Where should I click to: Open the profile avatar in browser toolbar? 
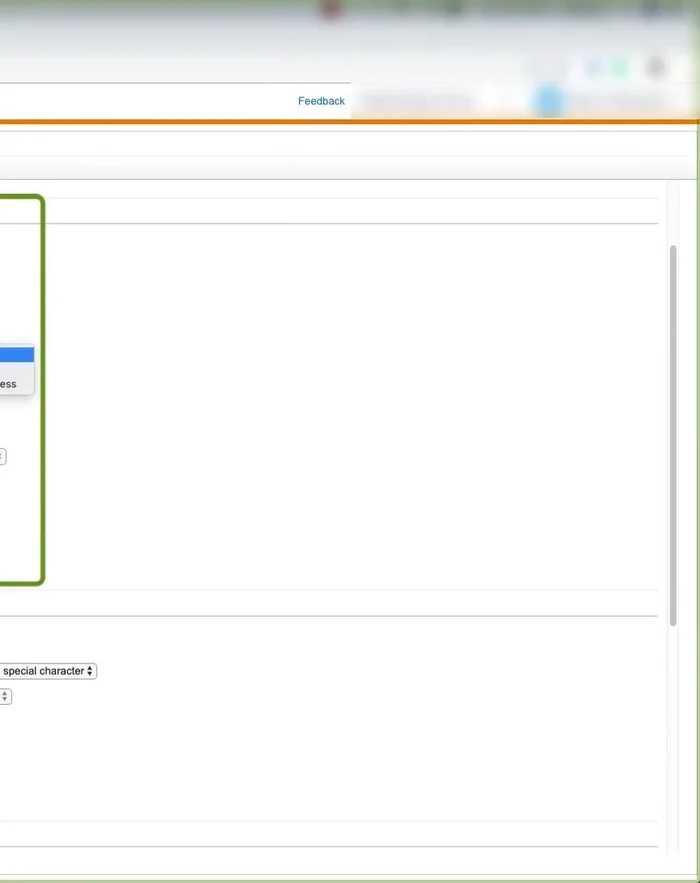656,68
